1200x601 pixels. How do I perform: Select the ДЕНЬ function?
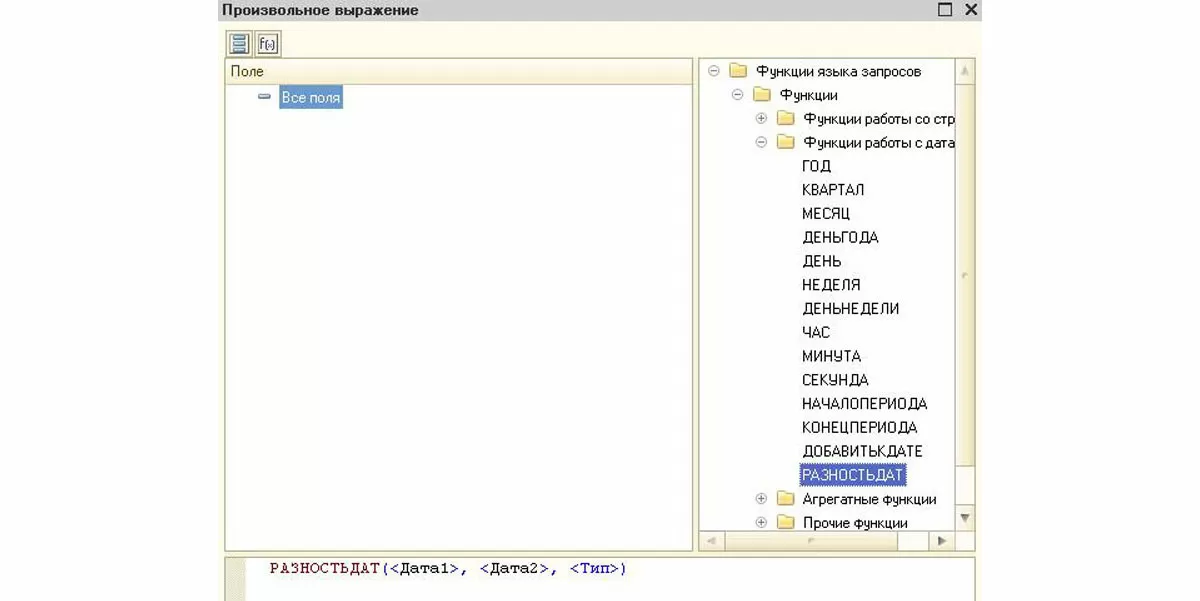click(822, 261)
